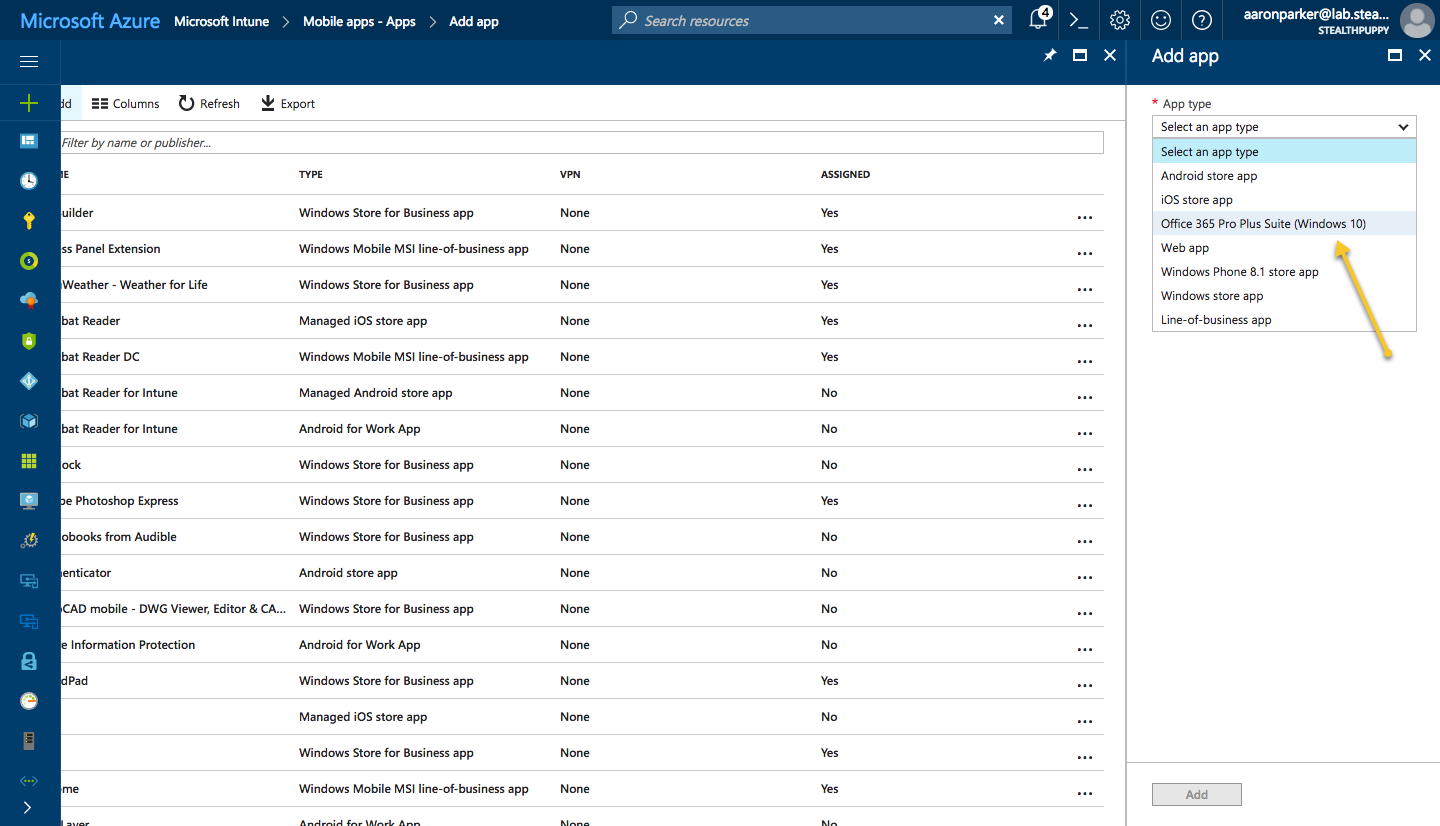Open ellipsis menu for Panel Extension row

(1085, 253)
